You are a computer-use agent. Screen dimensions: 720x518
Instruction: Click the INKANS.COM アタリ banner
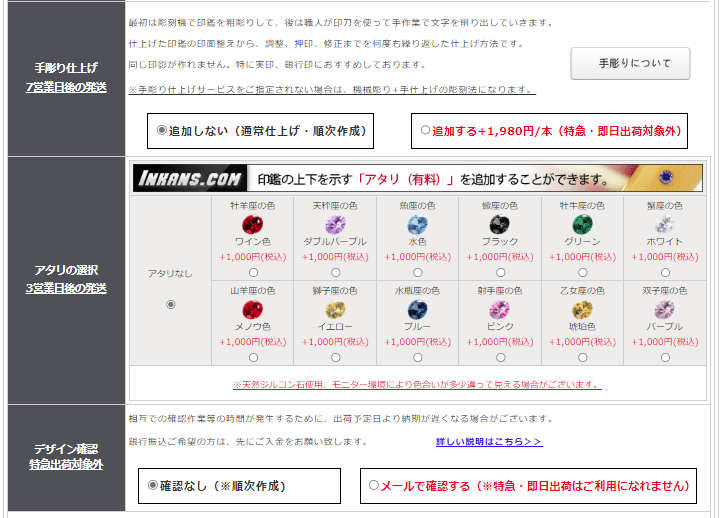[x=417, y=178]
